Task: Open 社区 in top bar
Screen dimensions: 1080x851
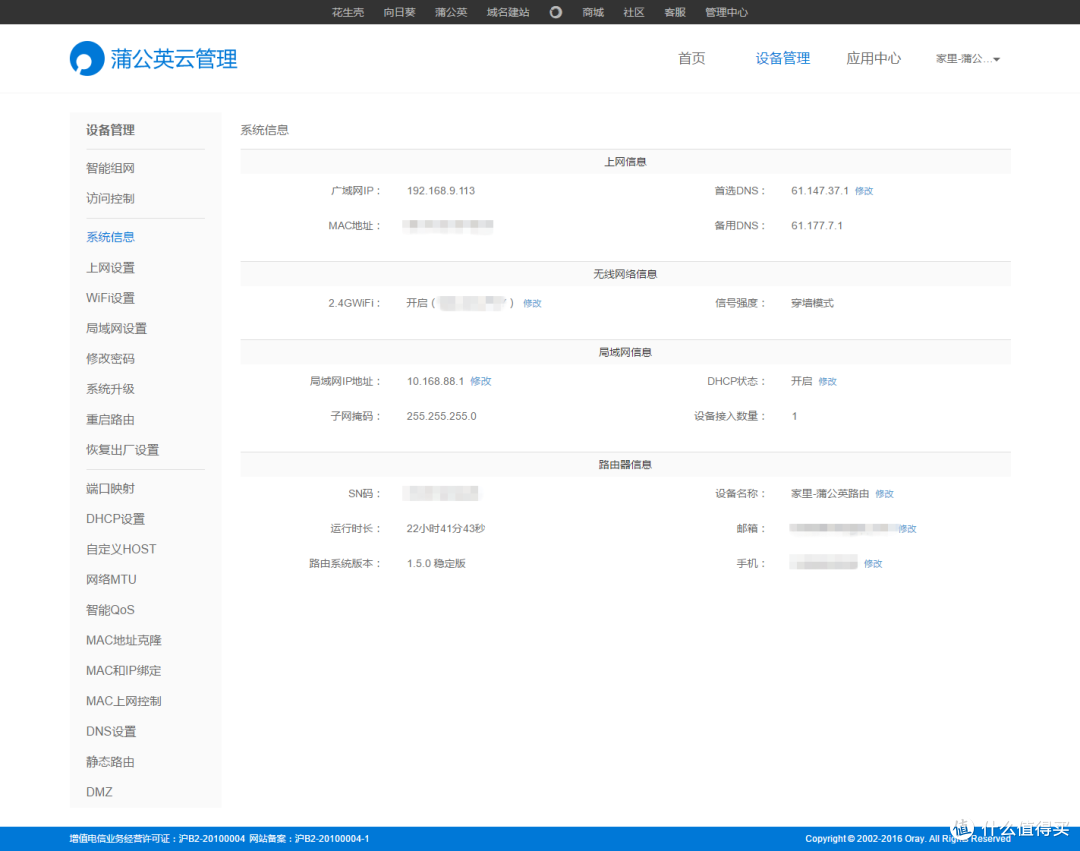Action: click(634, 12)
